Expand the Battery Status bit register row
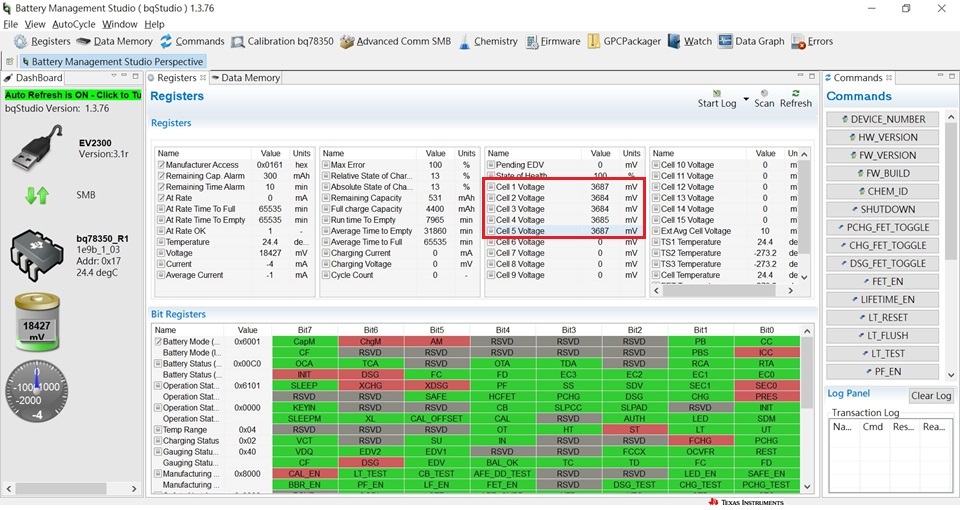Image resolution: width=960 pixels, height=510 pixels. (x=159, y=364)
